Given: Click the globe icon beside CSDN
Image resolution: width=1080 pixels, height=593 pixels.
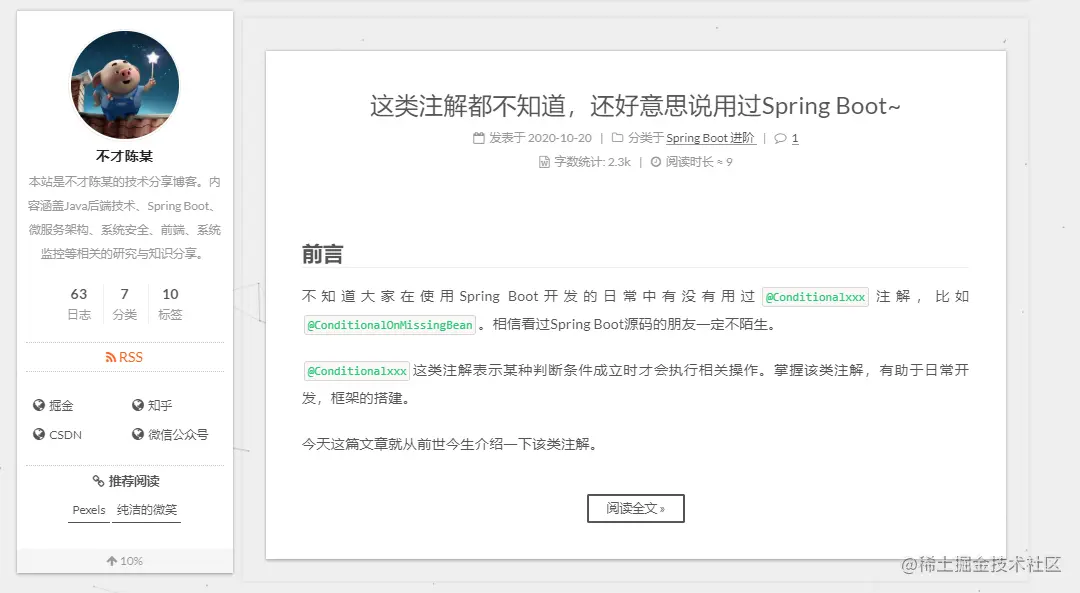Looking at the screenshot, I should [x=39, y=434].
